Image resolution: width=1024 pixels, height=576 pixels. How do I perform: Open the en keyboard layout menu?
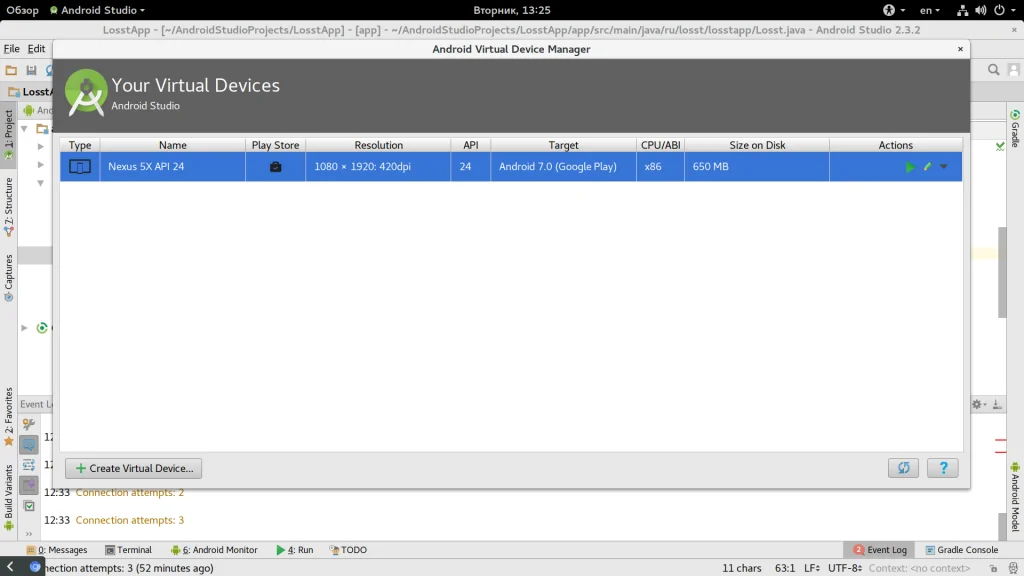pos(929,10)
